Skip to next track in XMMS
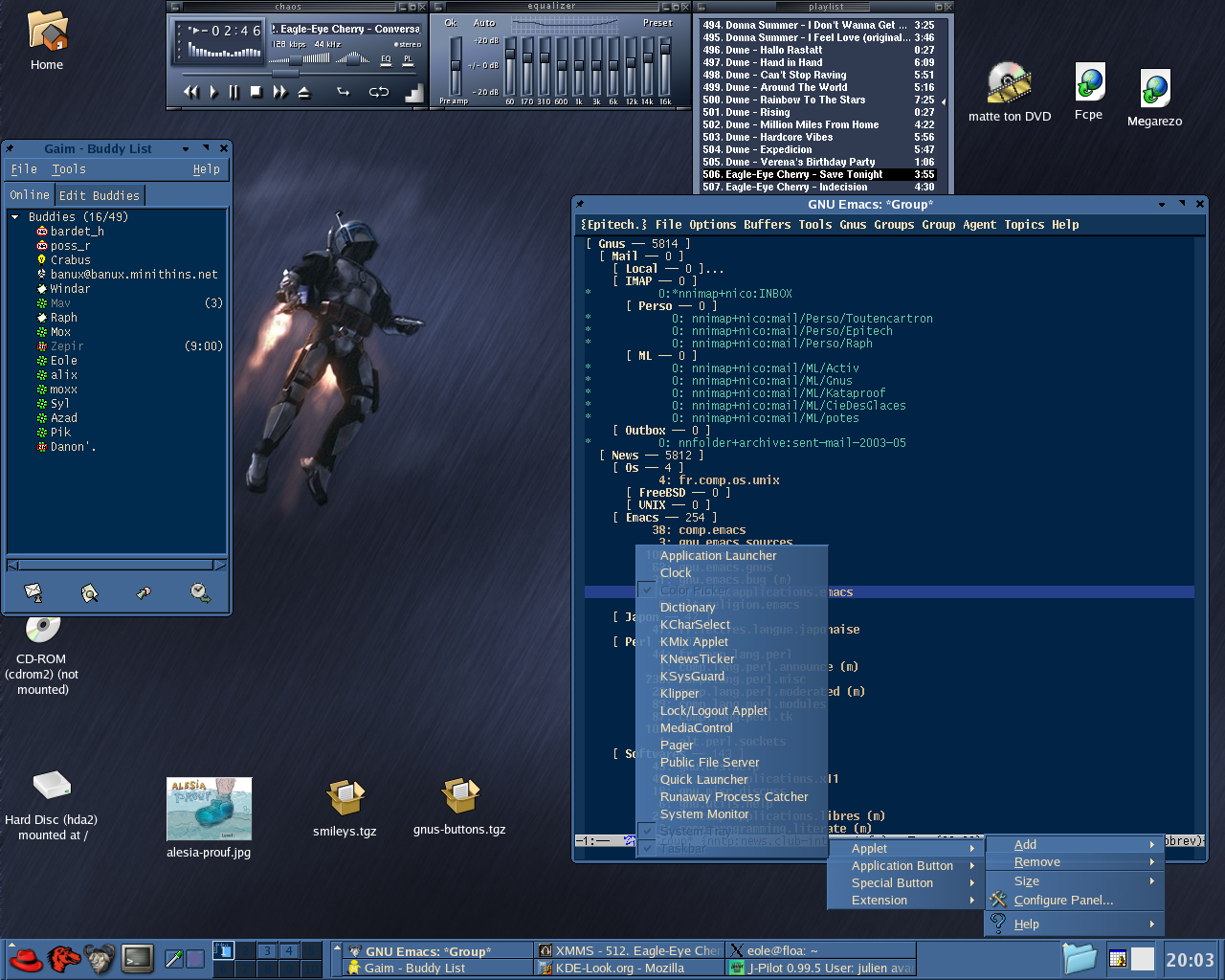The width and height of the screenshot is (1225, 980). (x=279, y=92)
